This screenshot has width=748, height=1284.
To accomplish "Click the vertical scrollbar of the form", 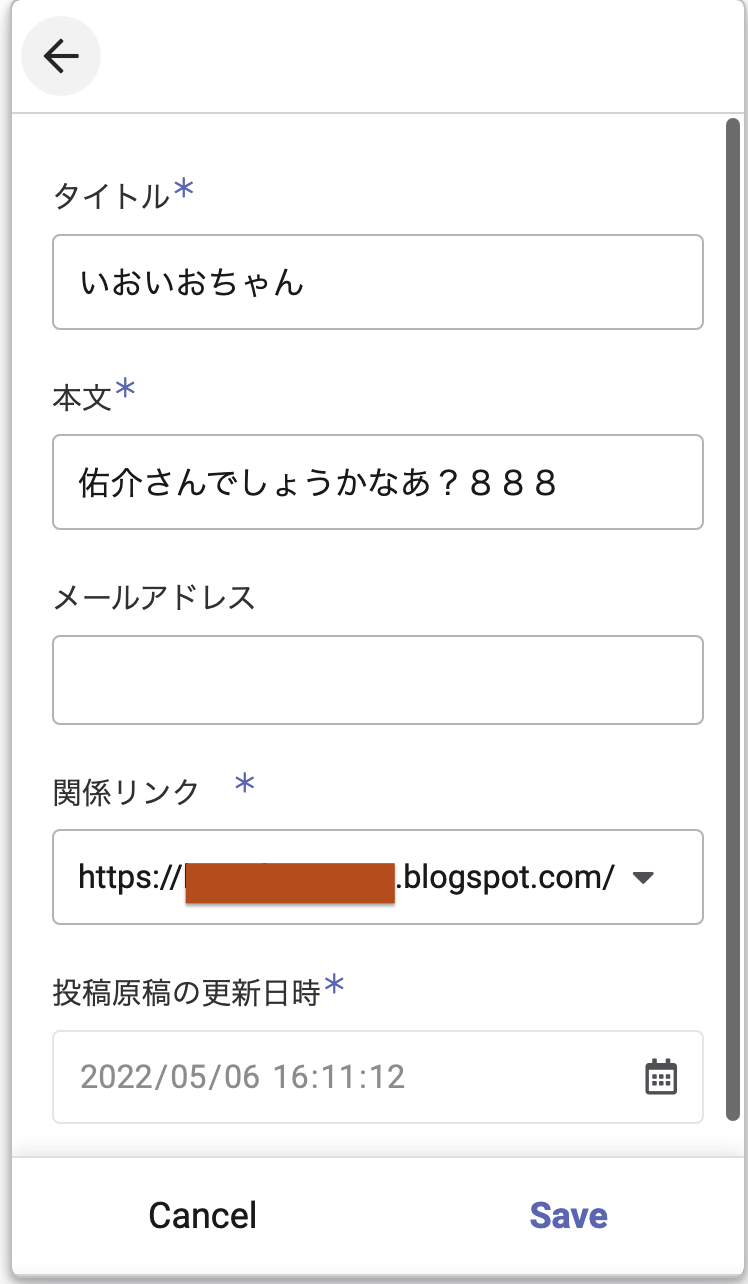I will tap(733, 600).
